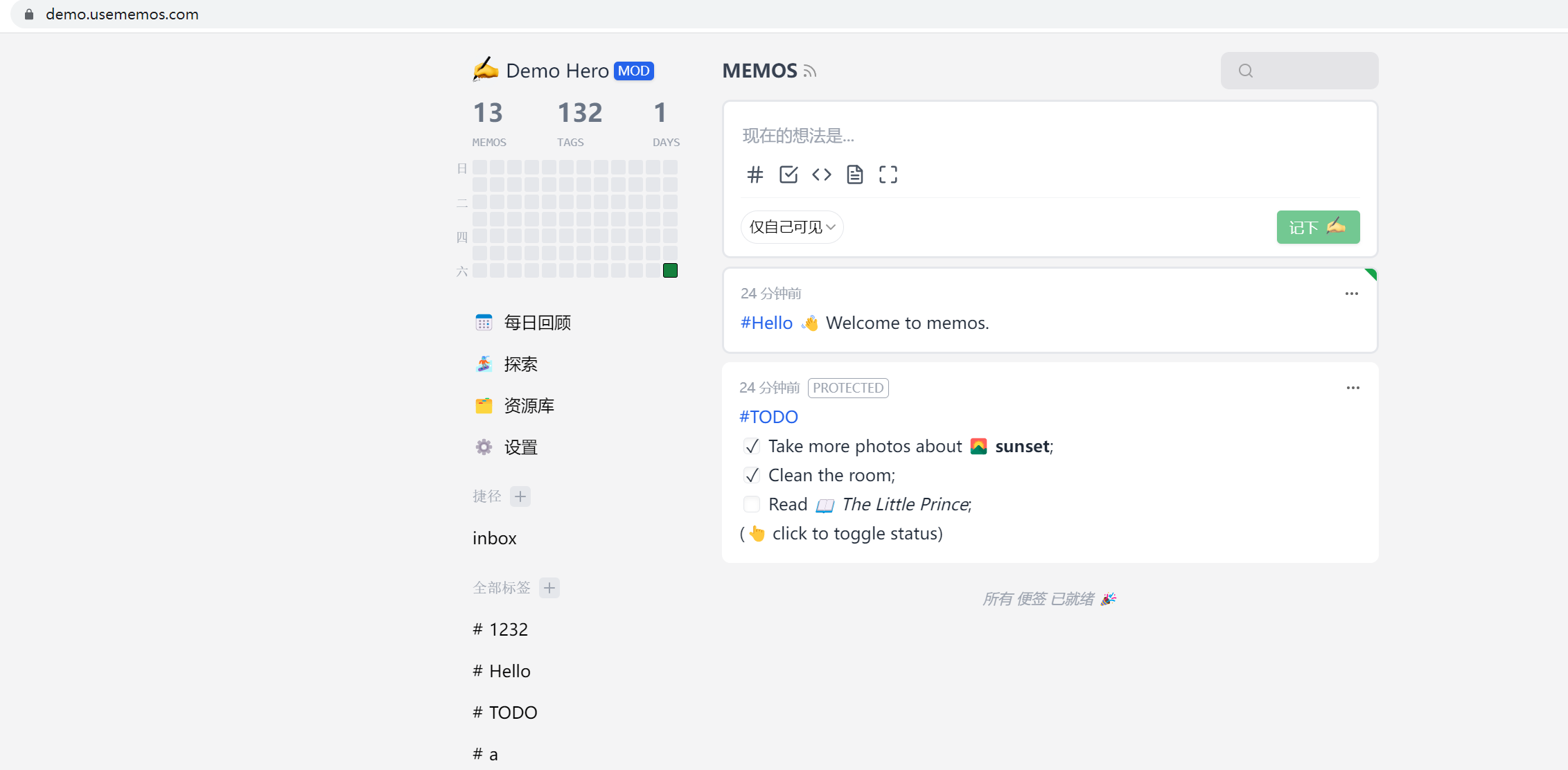This screenshot has width=1568, height=770.
Task: Select the #TODO tag in the tag list
Action: [504, 712]
